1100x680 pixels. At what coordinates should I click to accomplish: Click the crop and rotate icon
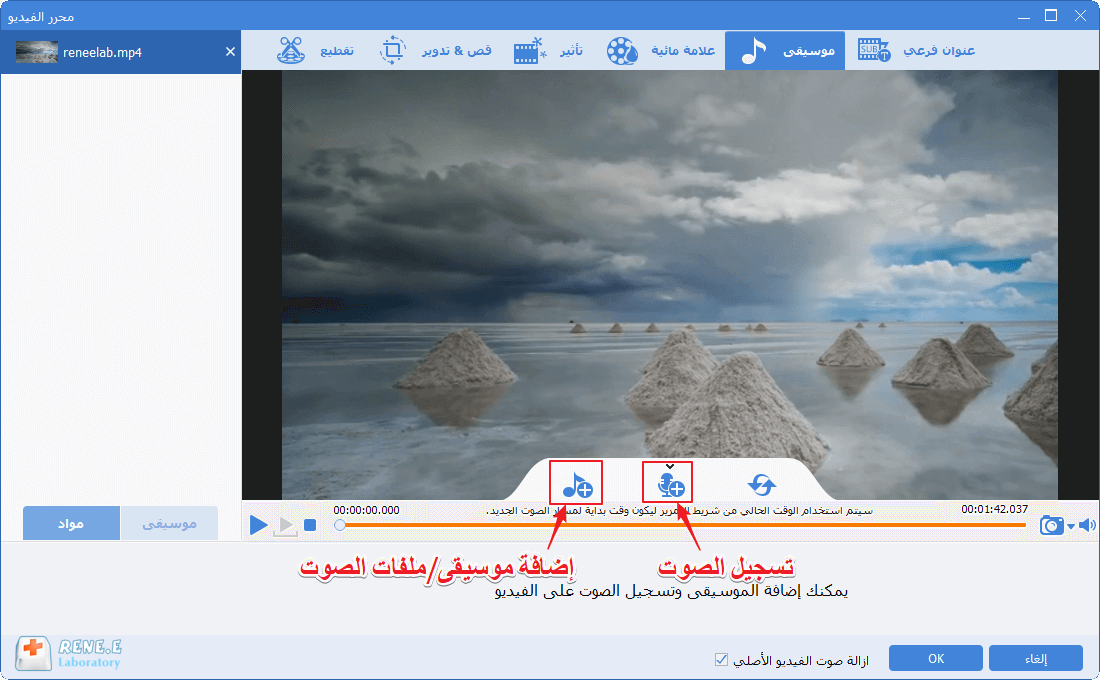pyautogui.click(x=393, y=51)
